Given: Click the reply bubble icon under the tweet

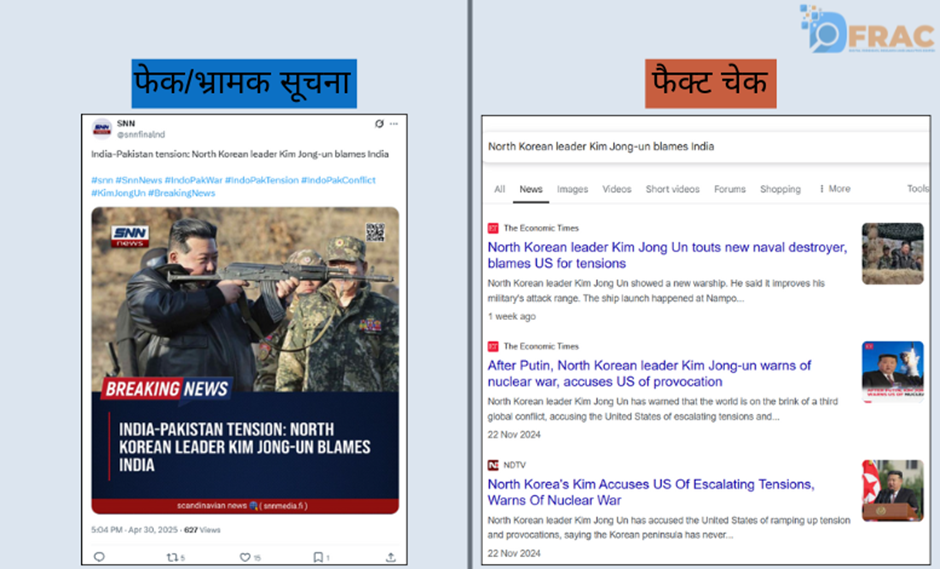Looking at the screenshot, I should (x=100, y=557).
